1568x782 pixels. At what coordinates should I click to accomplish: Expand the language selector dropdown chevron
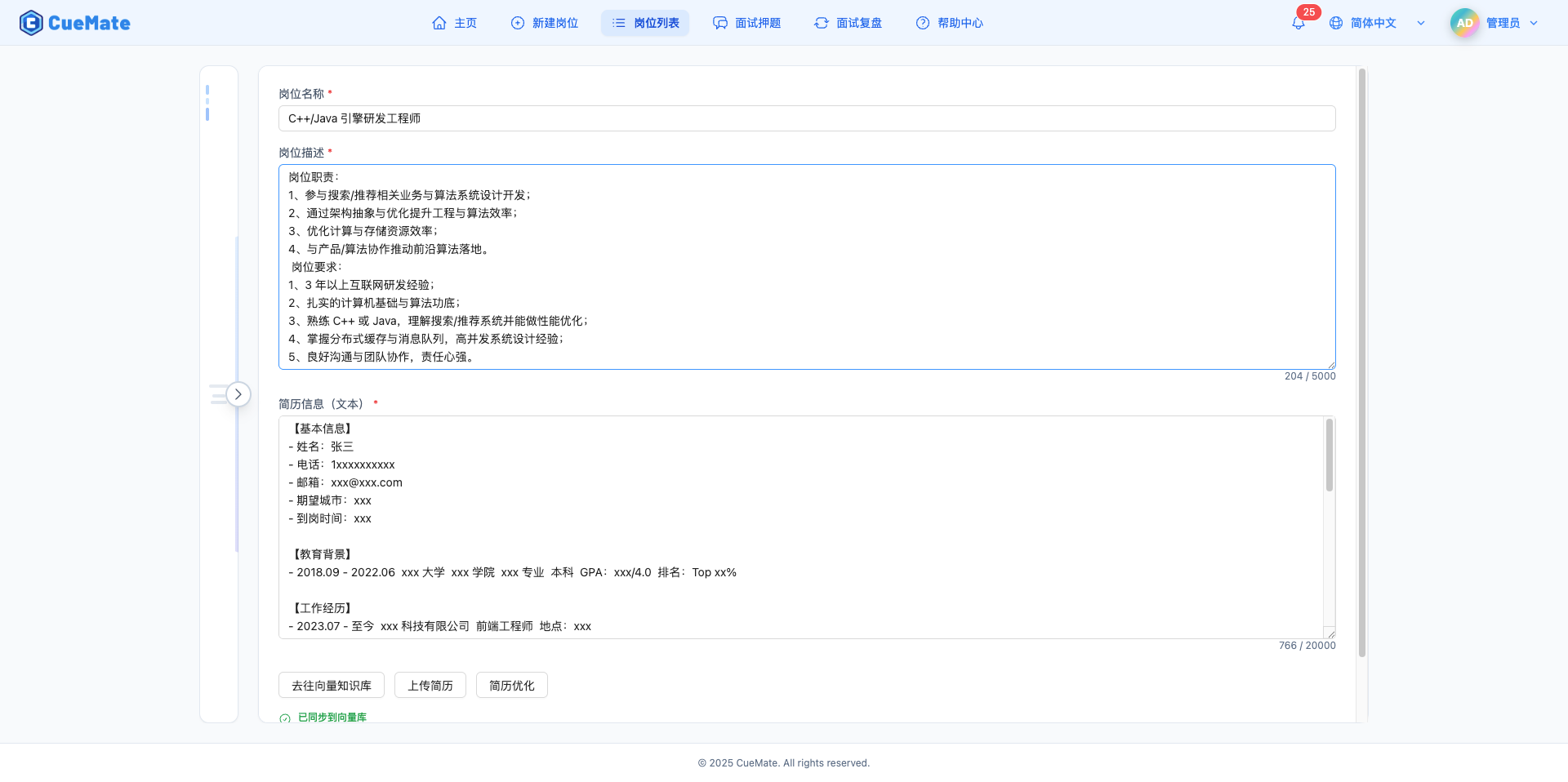pyautogui.click(x=1421, y=23)
